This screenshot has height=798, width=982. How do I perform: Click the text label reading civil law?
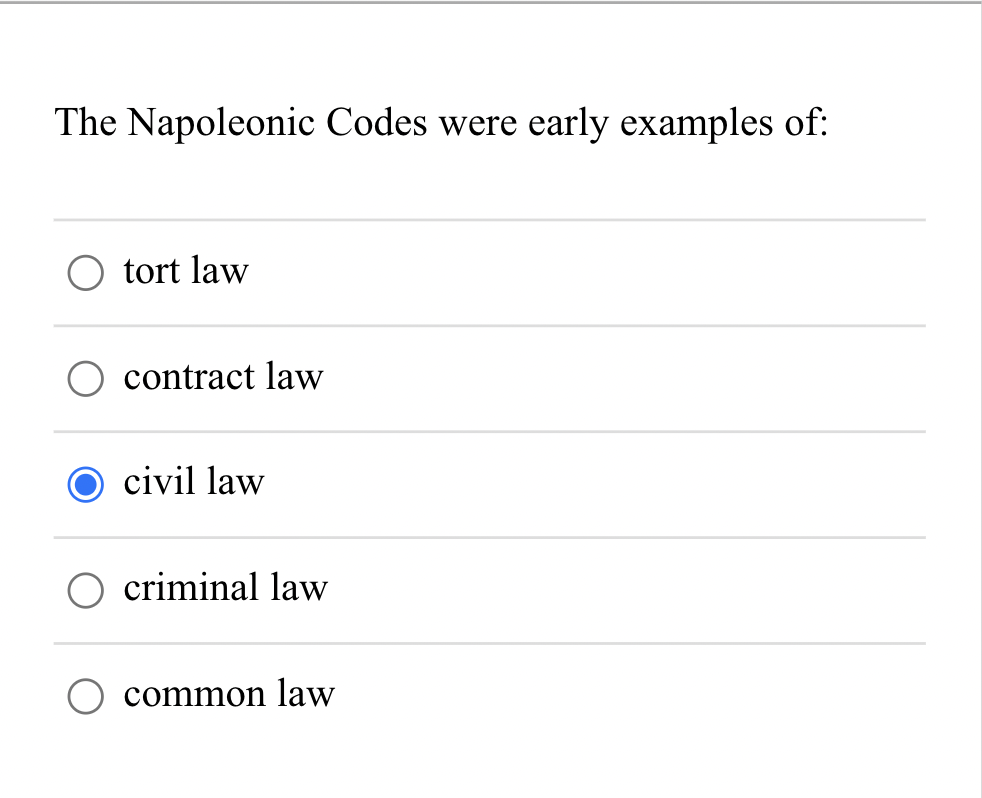point(193,483)
